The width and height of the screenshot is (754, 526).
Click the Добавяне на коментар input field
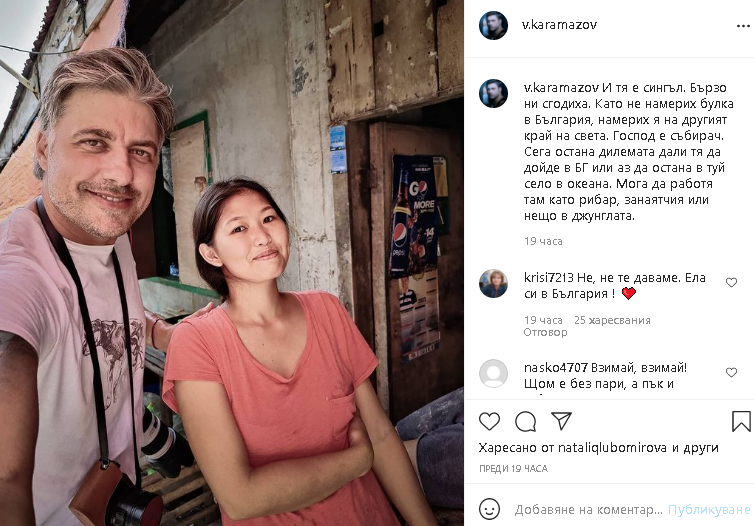589,510
